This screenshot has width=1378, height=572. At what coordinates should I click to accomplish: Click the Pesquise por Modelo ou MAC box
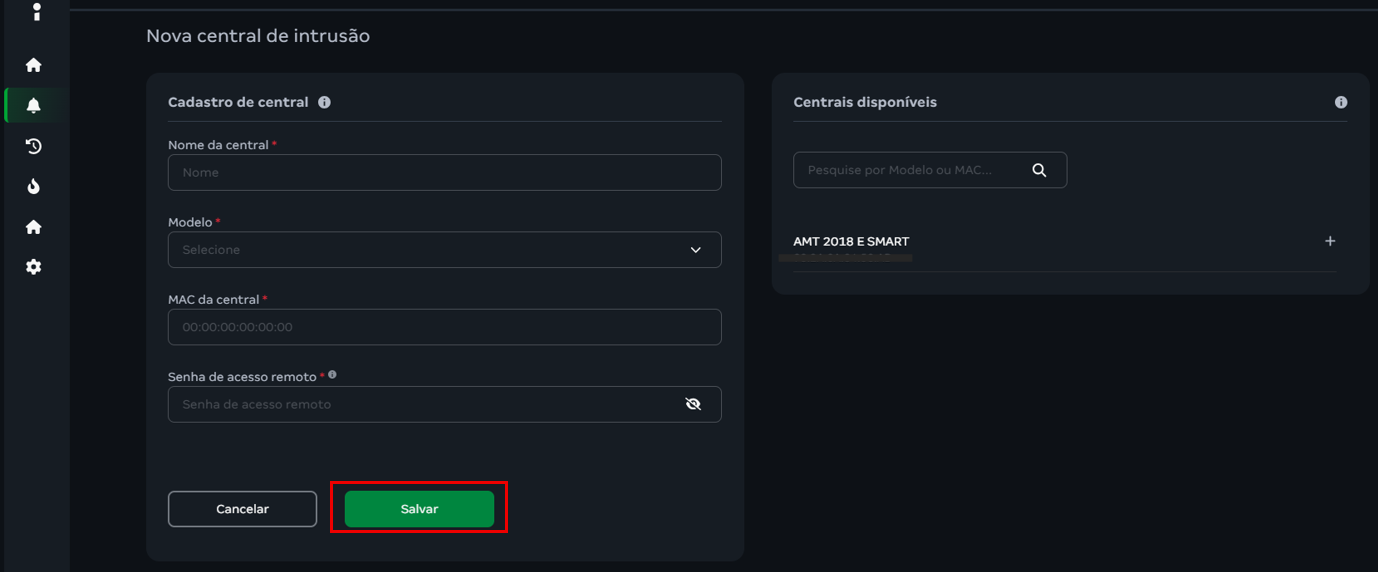click(x=910, y=170)
